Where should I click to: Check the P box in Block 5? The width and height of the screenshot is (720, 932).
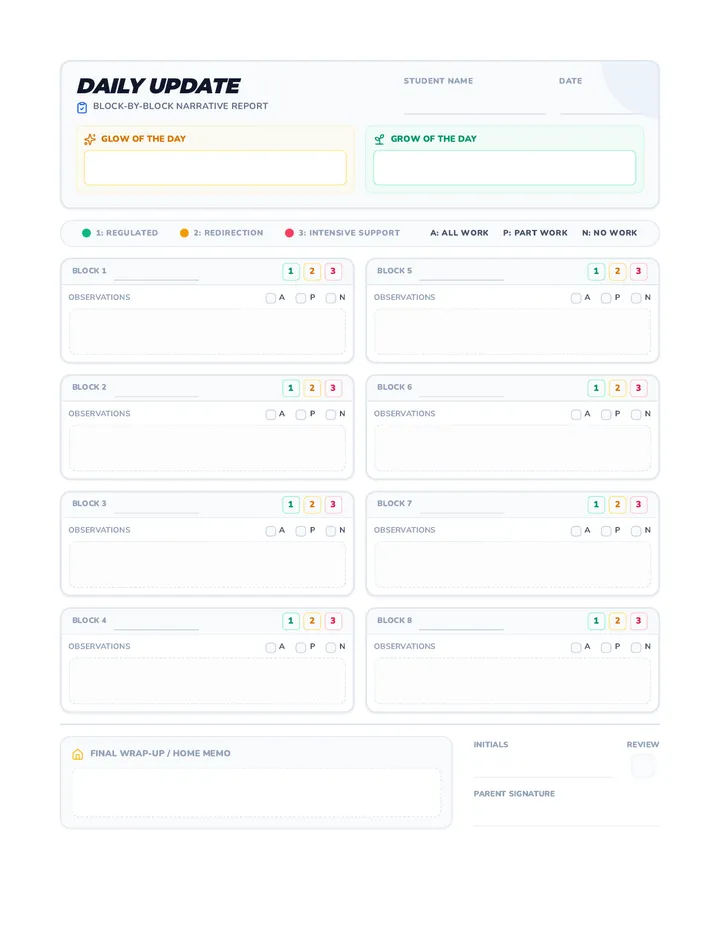coord(606,298)
